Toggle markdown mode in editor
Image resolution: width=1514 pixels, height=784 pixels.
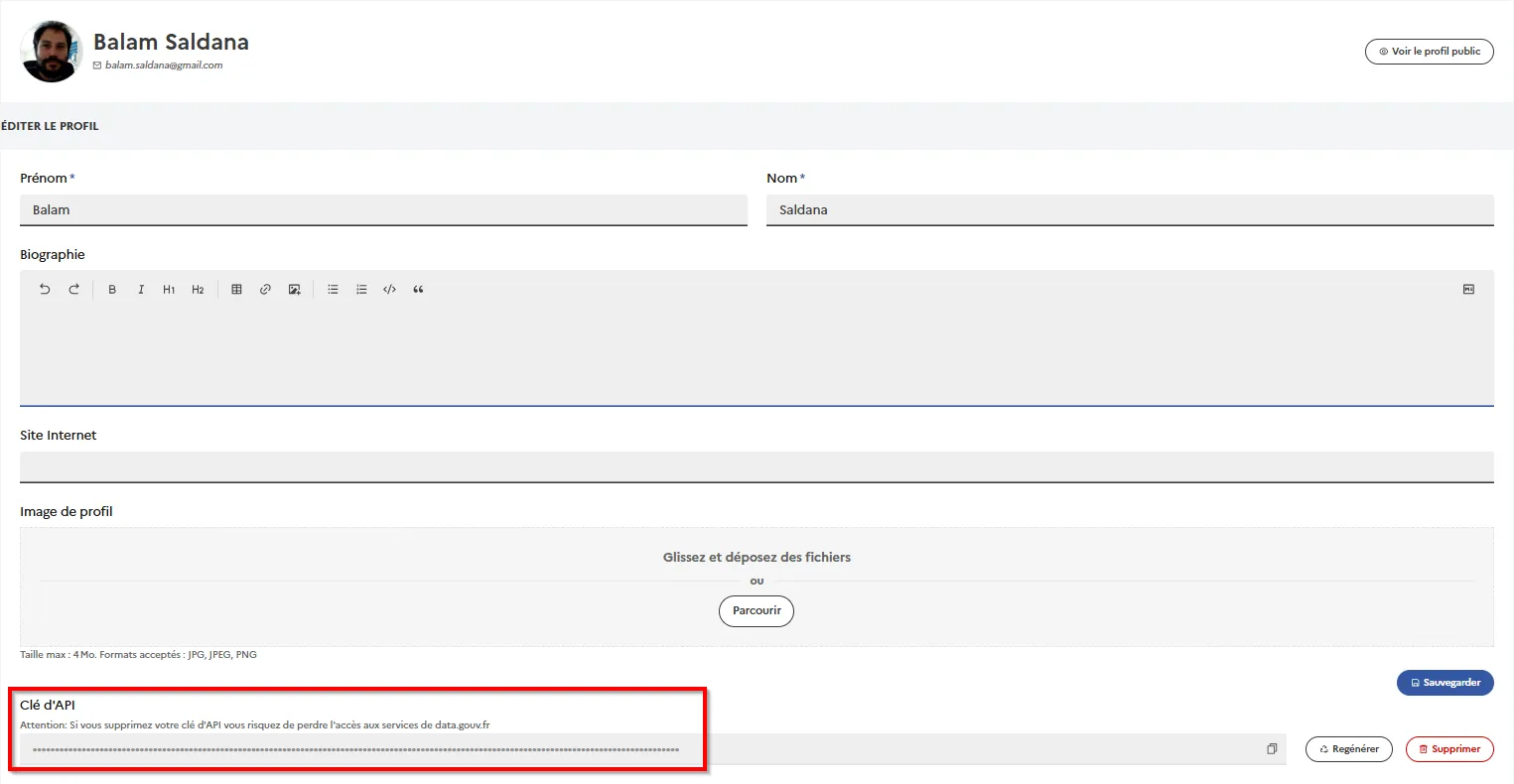click(1468, 290)
